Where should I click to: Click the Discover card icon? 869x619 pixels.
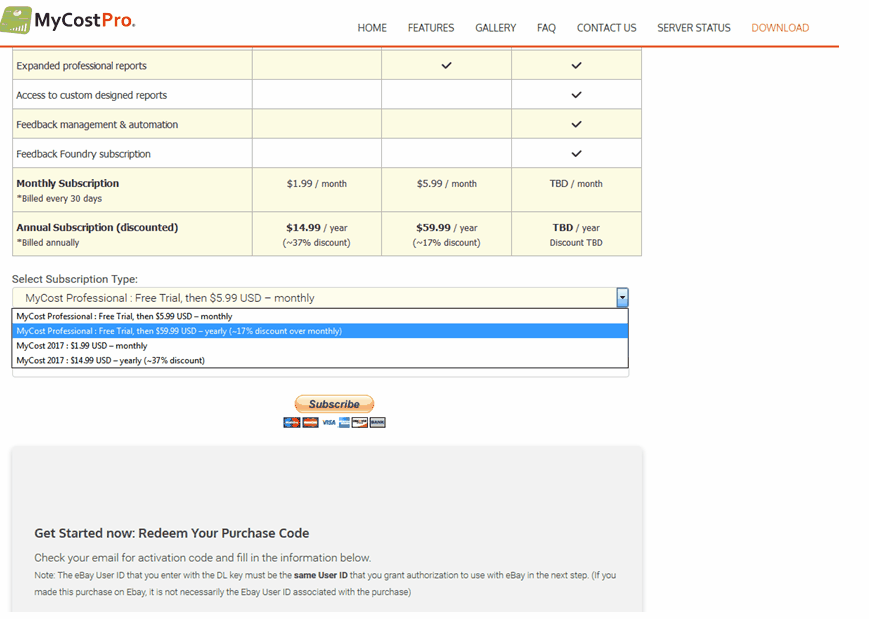pyautogui.click(x=360, y=423)
